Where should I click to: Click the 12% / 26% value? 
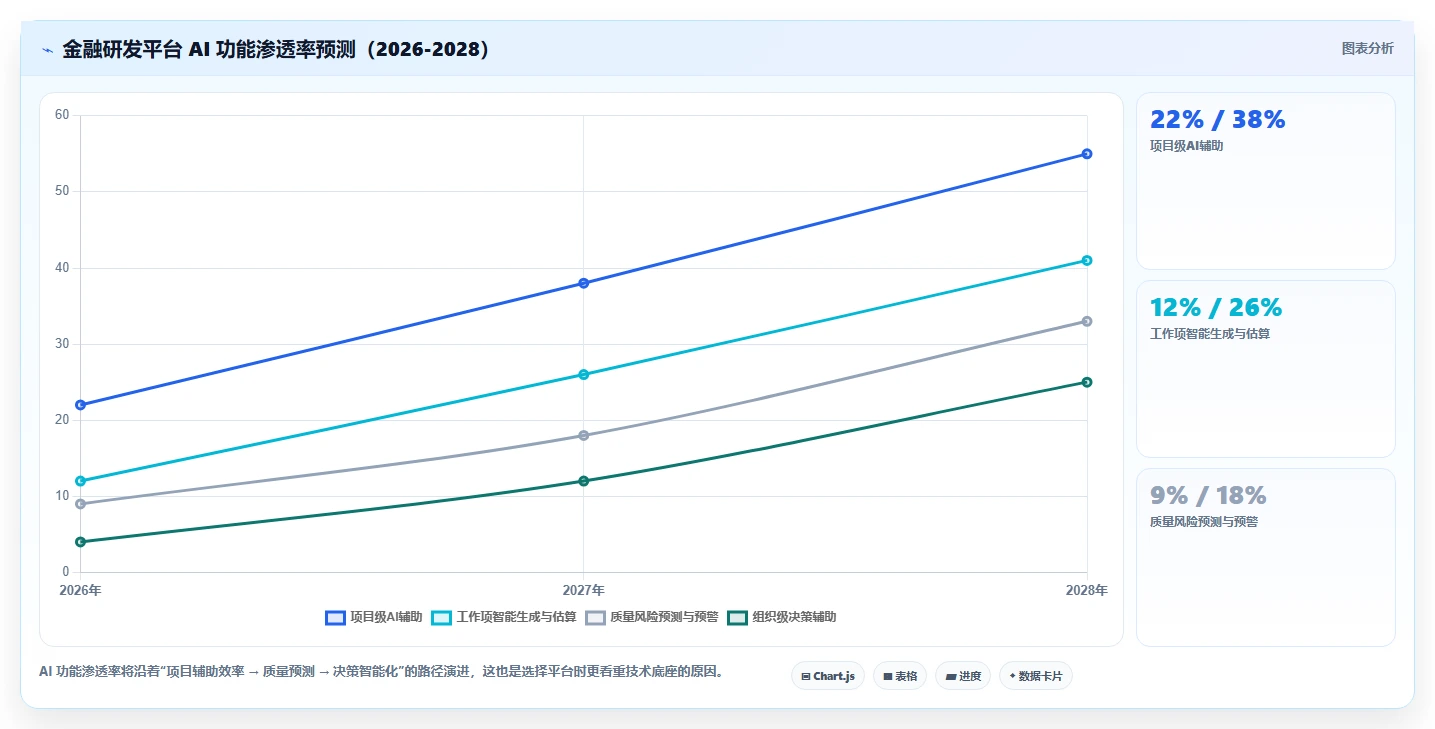(x=1216, y=308)
